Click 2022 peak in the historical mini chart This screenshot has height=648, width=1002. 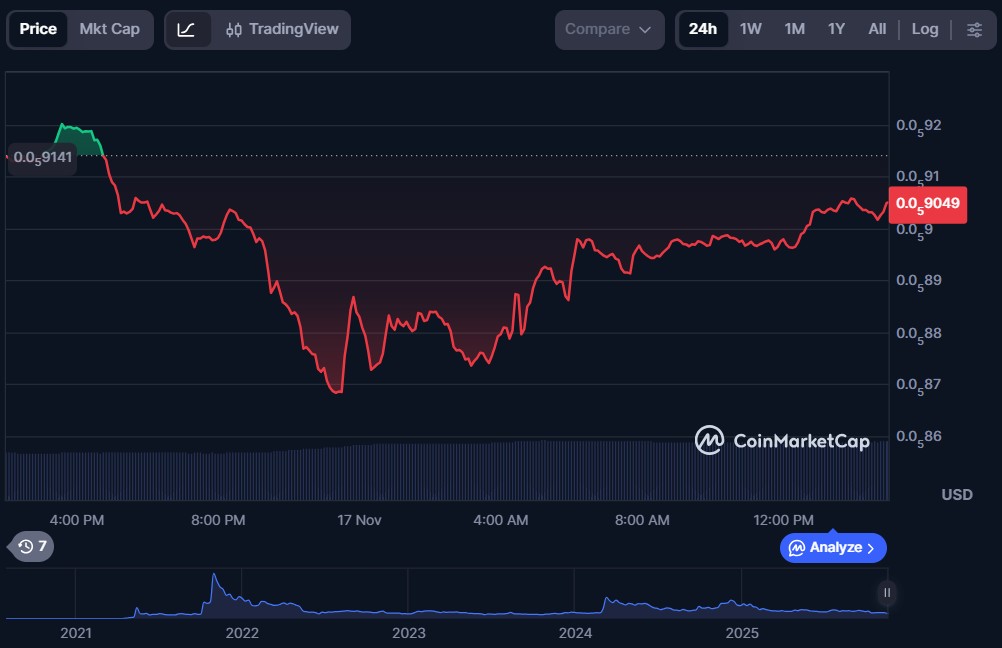coord(213,578)
